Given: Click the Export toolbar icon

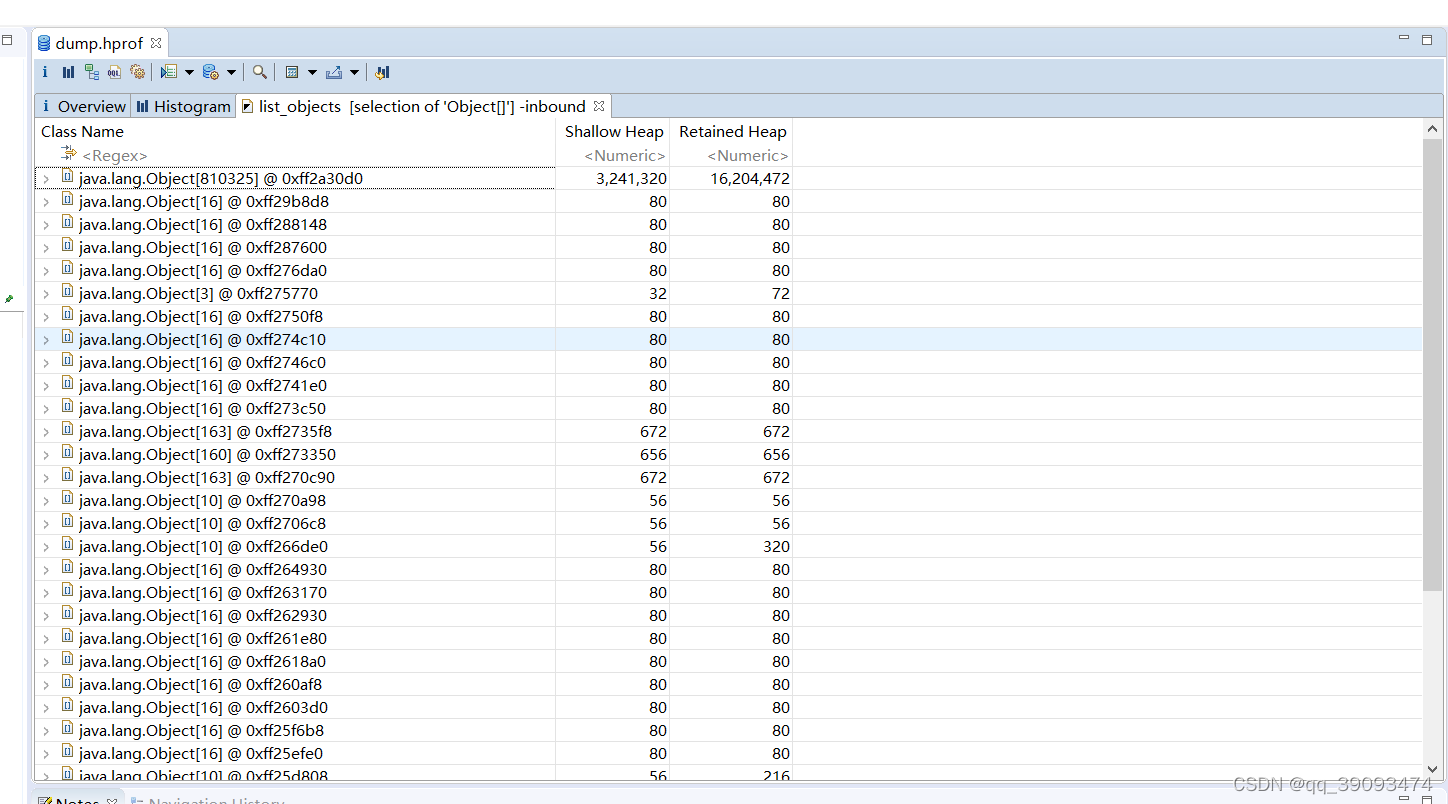Looking at the screenshot, I should (334, 72).
